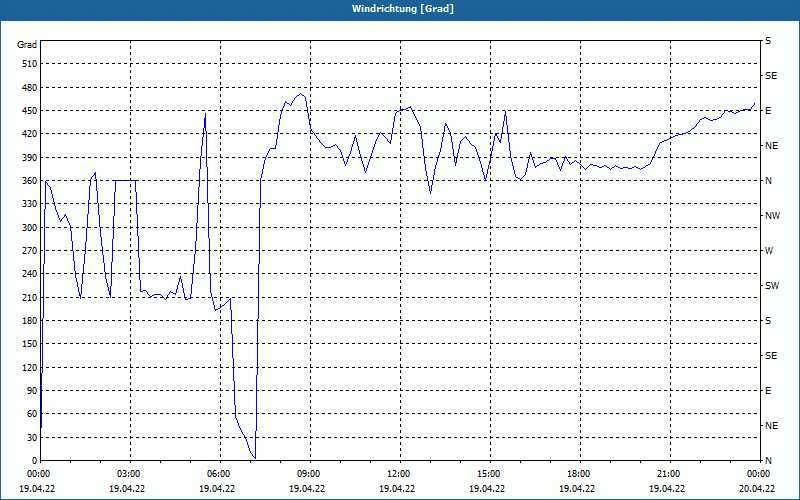Viewport: 800px width, 500px height.
Task: Select the 120 left axis label
Action: pyautogui.click(x=30, y=367)
